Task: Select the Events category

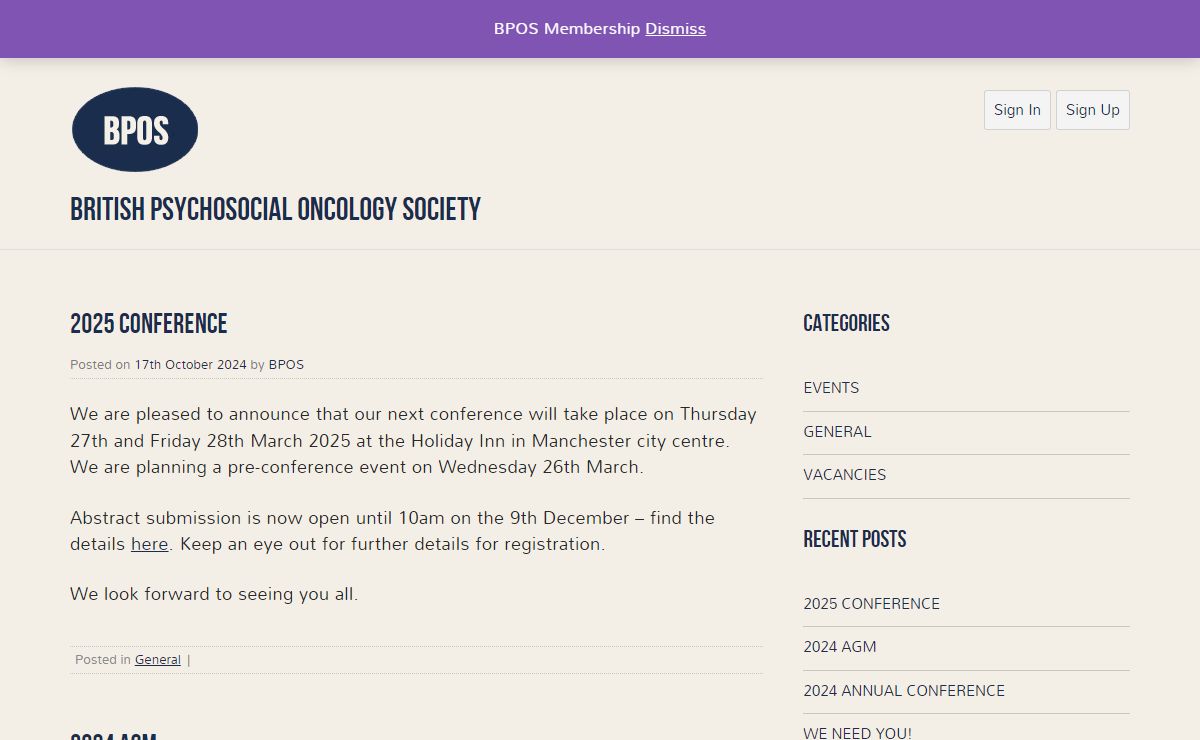Action: tap(831, 388)
